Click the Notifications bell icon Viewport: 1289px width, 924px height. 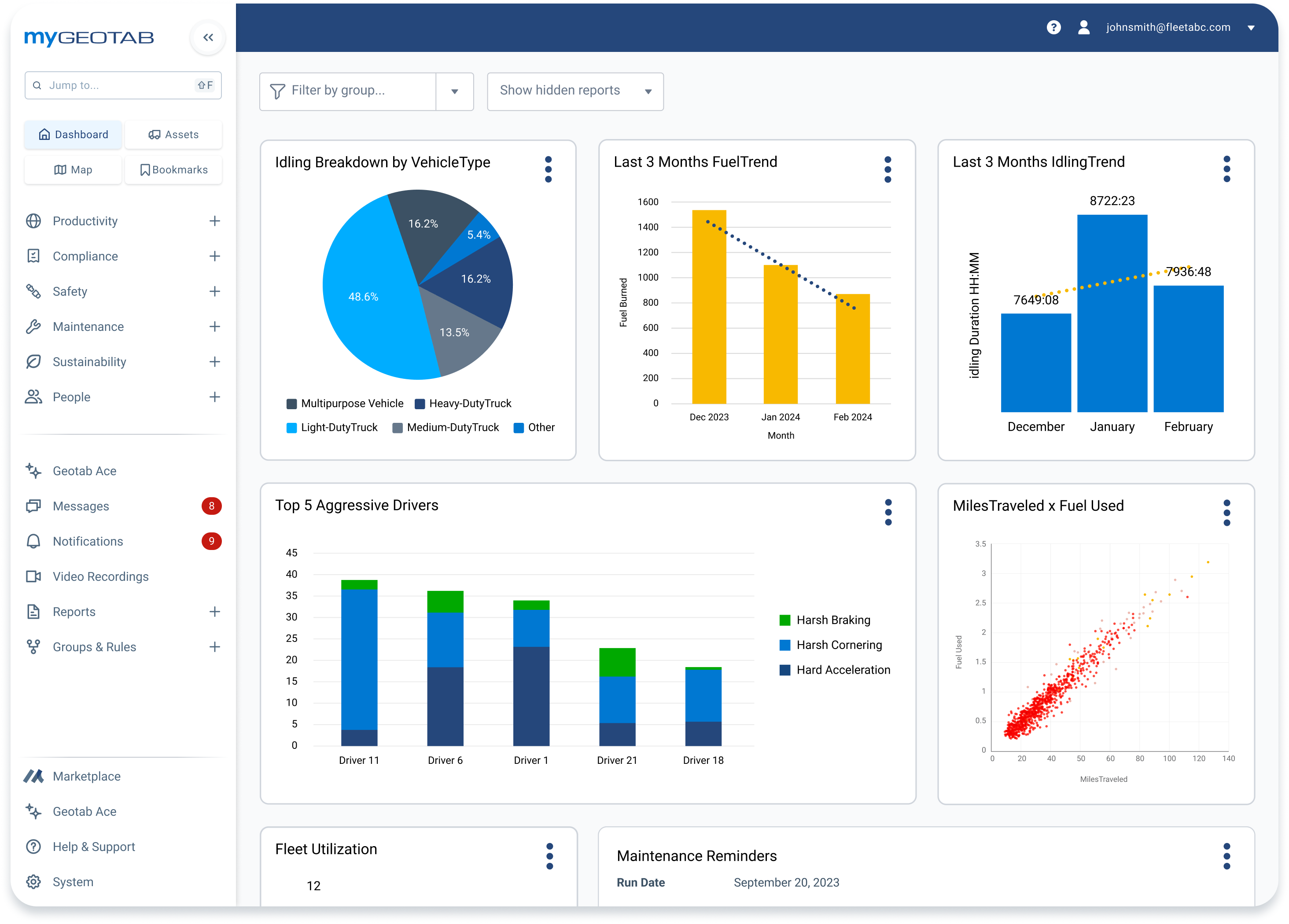click(33, 541)
